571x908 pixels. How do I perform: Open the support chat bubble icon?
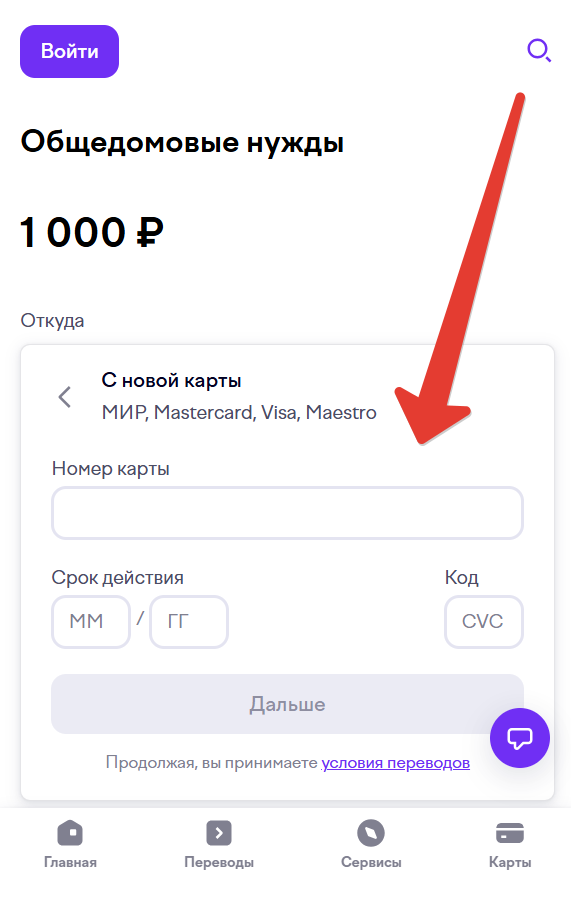point(519,738)
